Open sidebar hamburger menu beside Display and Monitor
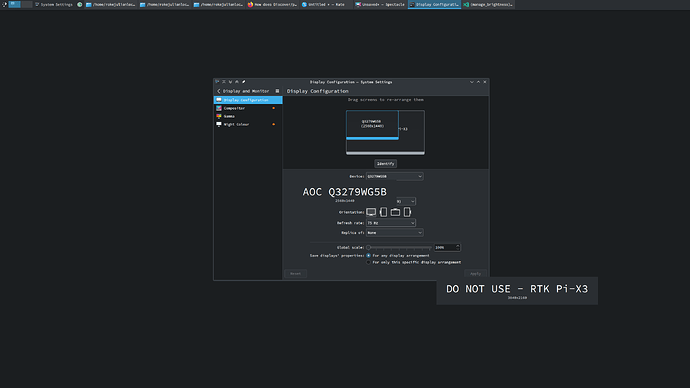Viewport: 690px width, 388px height. tap(277, 91)
